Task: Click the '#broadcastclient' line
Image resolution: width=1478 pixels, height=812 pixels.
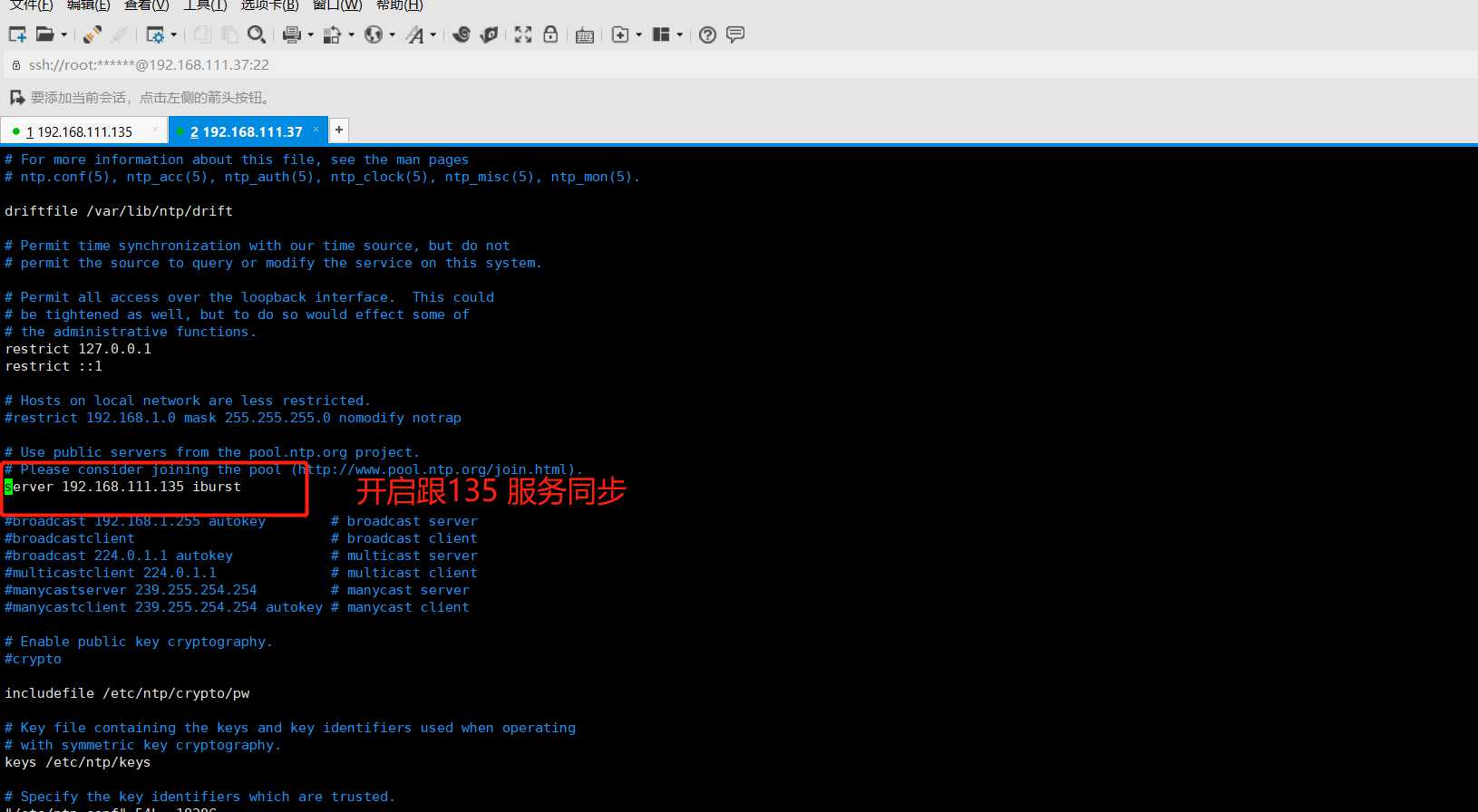Action: click(x=70, y=538)
